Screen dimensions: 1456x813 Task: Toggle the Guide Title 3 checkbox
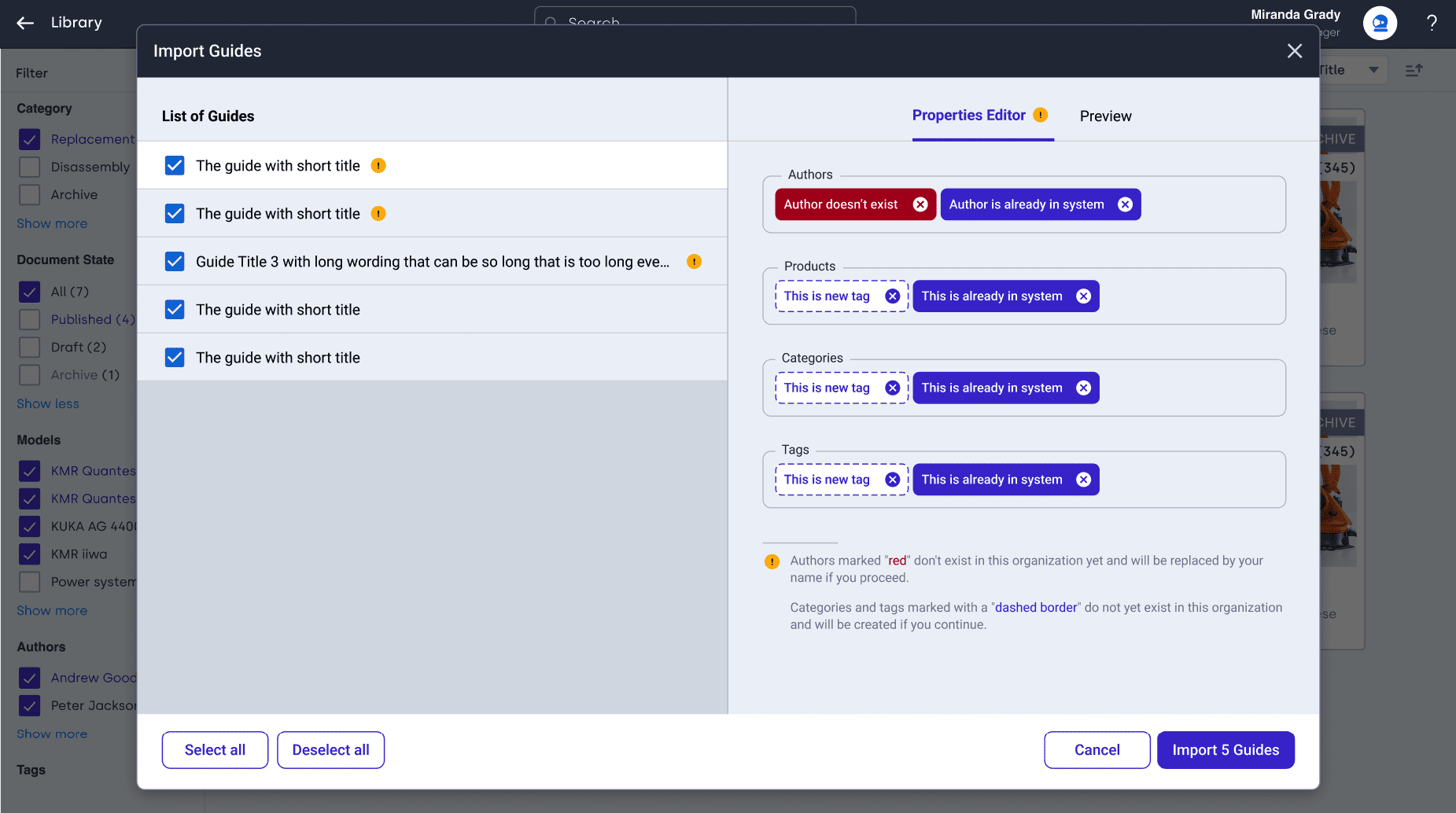pos(175,262)
